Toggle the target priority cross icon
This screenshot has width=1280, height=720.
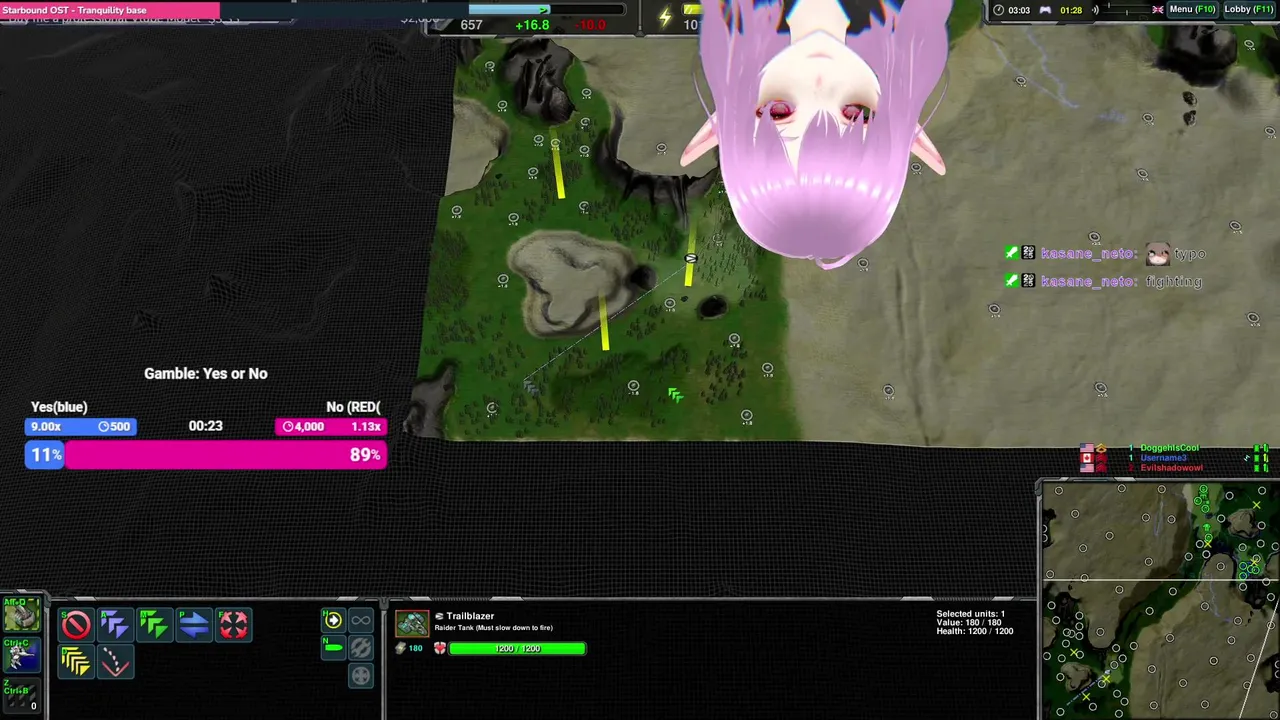click(x=361, y=675)
